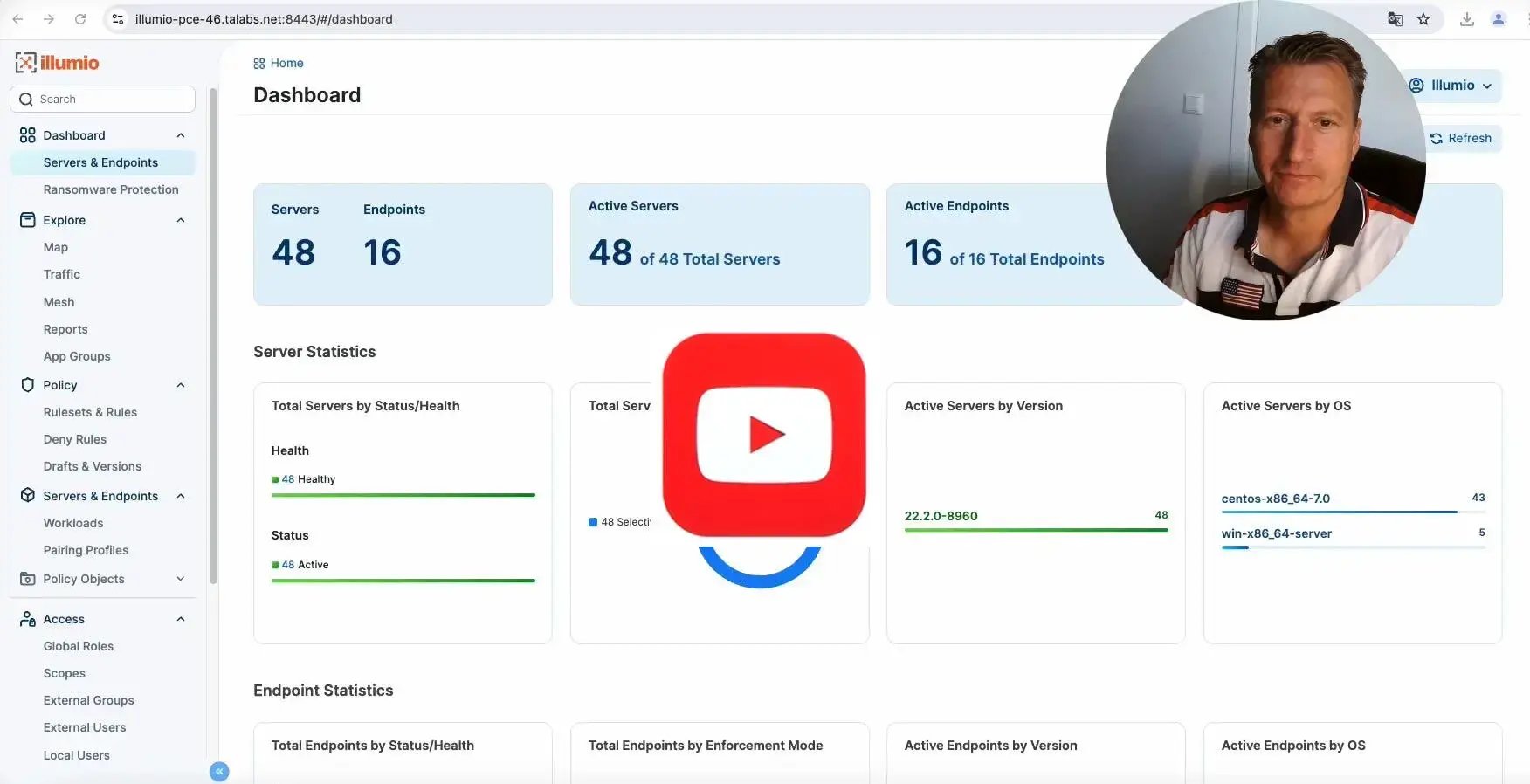Click the translate page icon
Viewport: 1530px width, 784px height.
click(1396, 19)
